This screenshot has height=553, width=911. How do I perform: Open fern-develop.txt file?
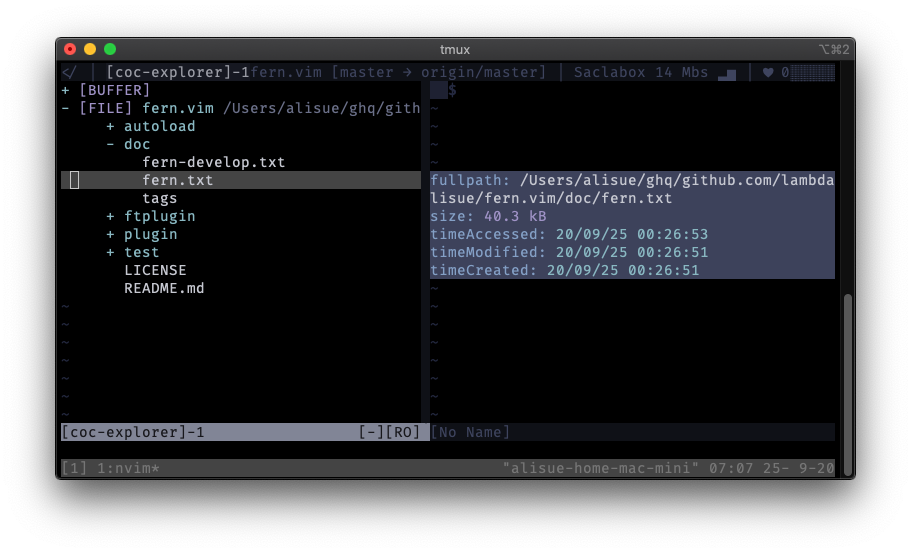214,163
